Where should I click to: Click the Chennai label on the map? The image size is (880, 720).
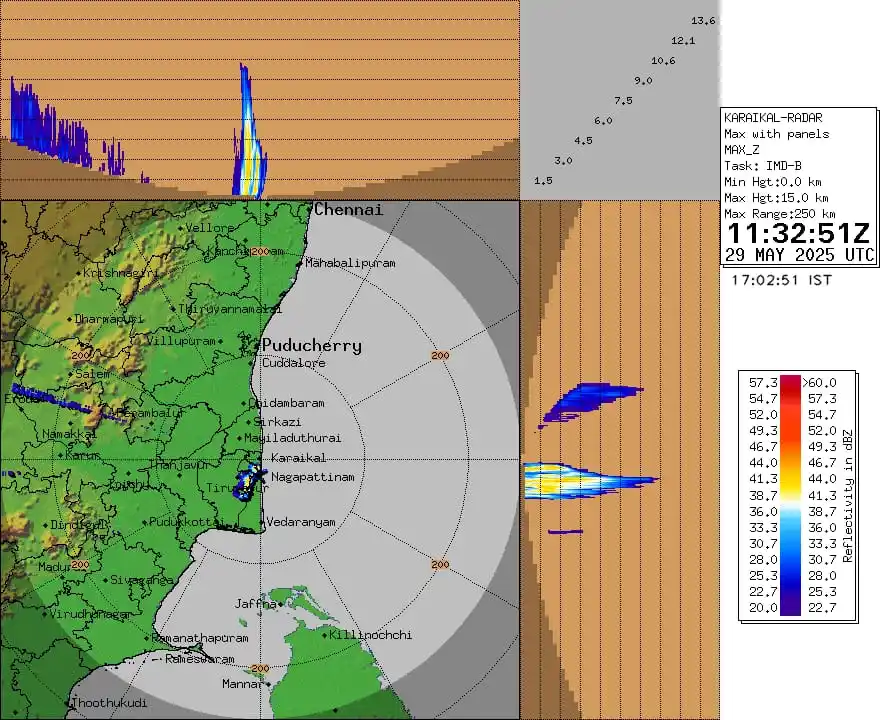tap(348, 210)
